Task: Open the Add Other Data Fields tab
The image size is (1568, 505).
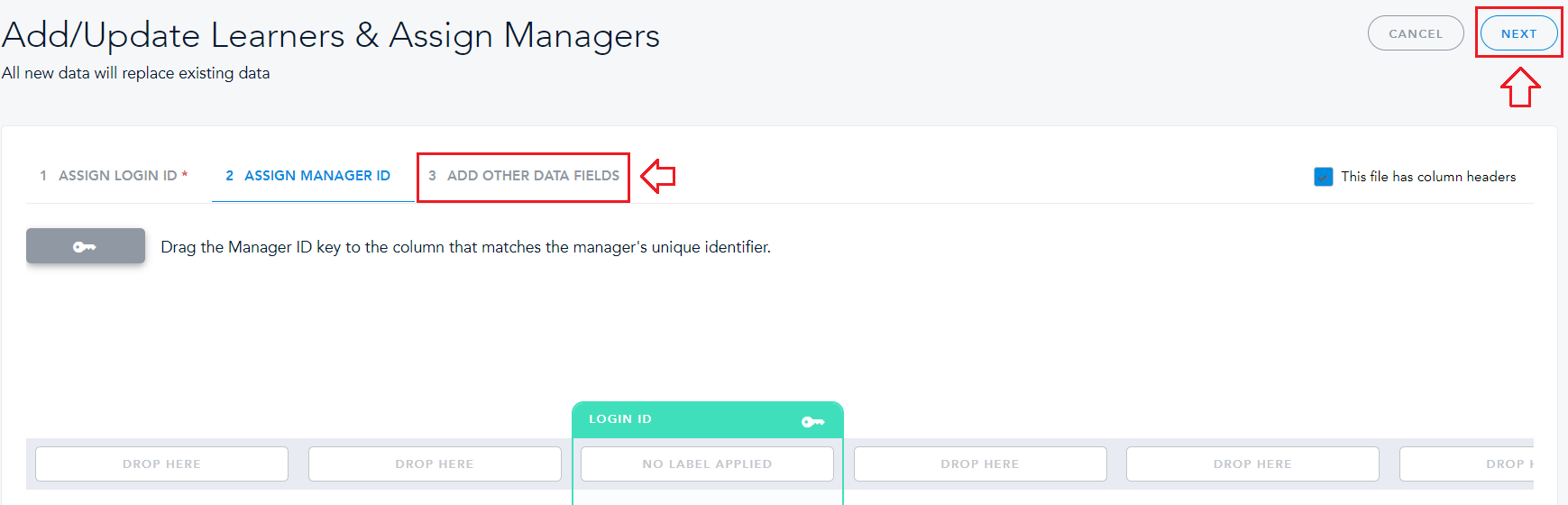Action: click(524, 176)
